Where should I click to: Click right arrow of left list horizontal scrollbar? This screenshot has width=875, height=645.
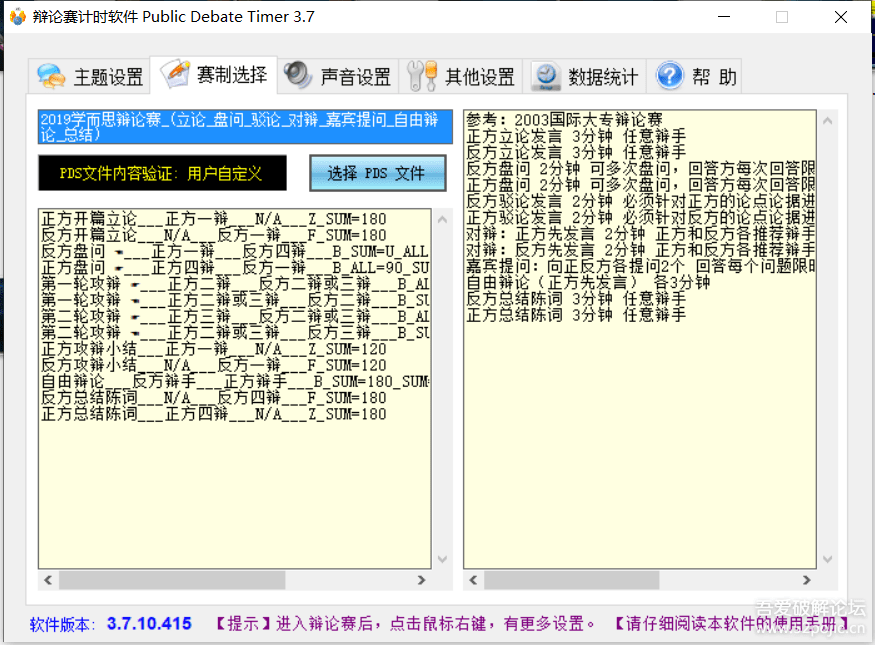tap(422, 580)
